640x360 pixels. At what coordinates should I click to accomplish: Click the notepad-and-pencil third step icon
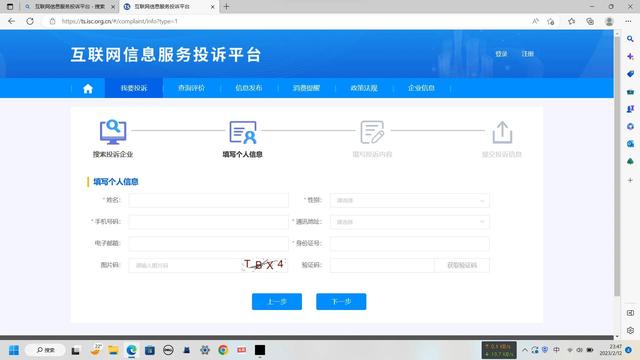372,132
